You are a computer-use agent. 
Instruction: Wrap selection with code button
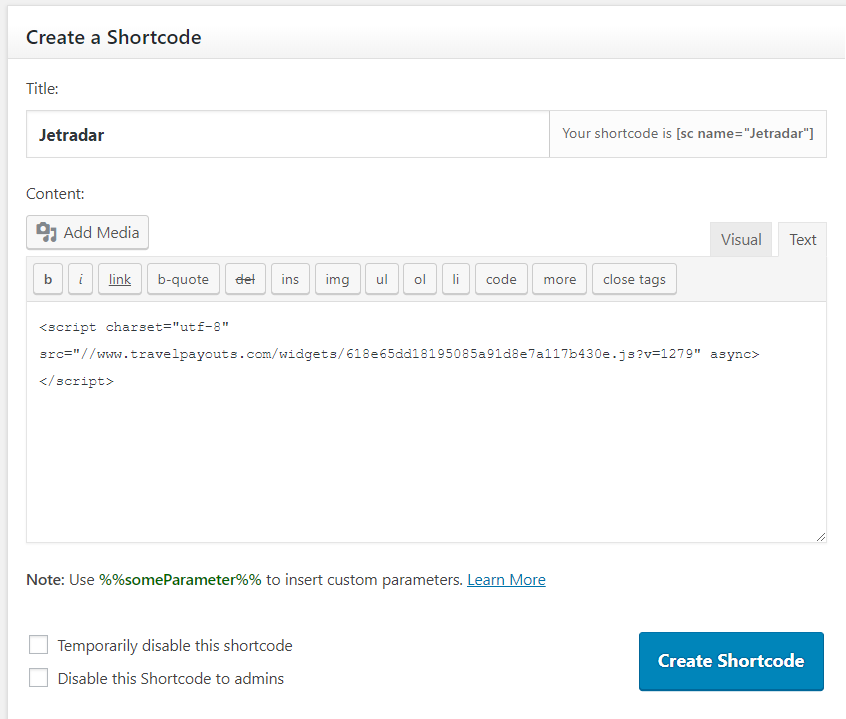[501, 279]
